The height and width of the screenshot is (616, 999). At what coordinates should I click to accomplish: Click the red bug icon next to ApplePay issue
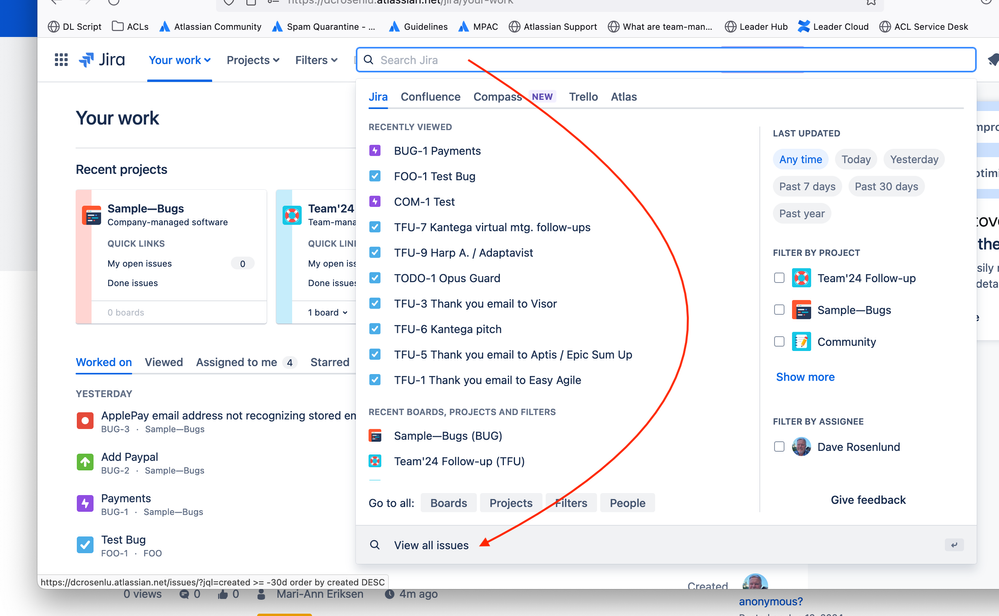[85, 420]
